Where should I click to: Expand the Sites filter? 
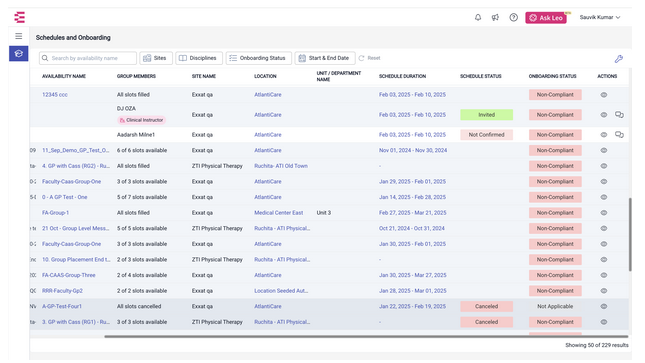156,58
